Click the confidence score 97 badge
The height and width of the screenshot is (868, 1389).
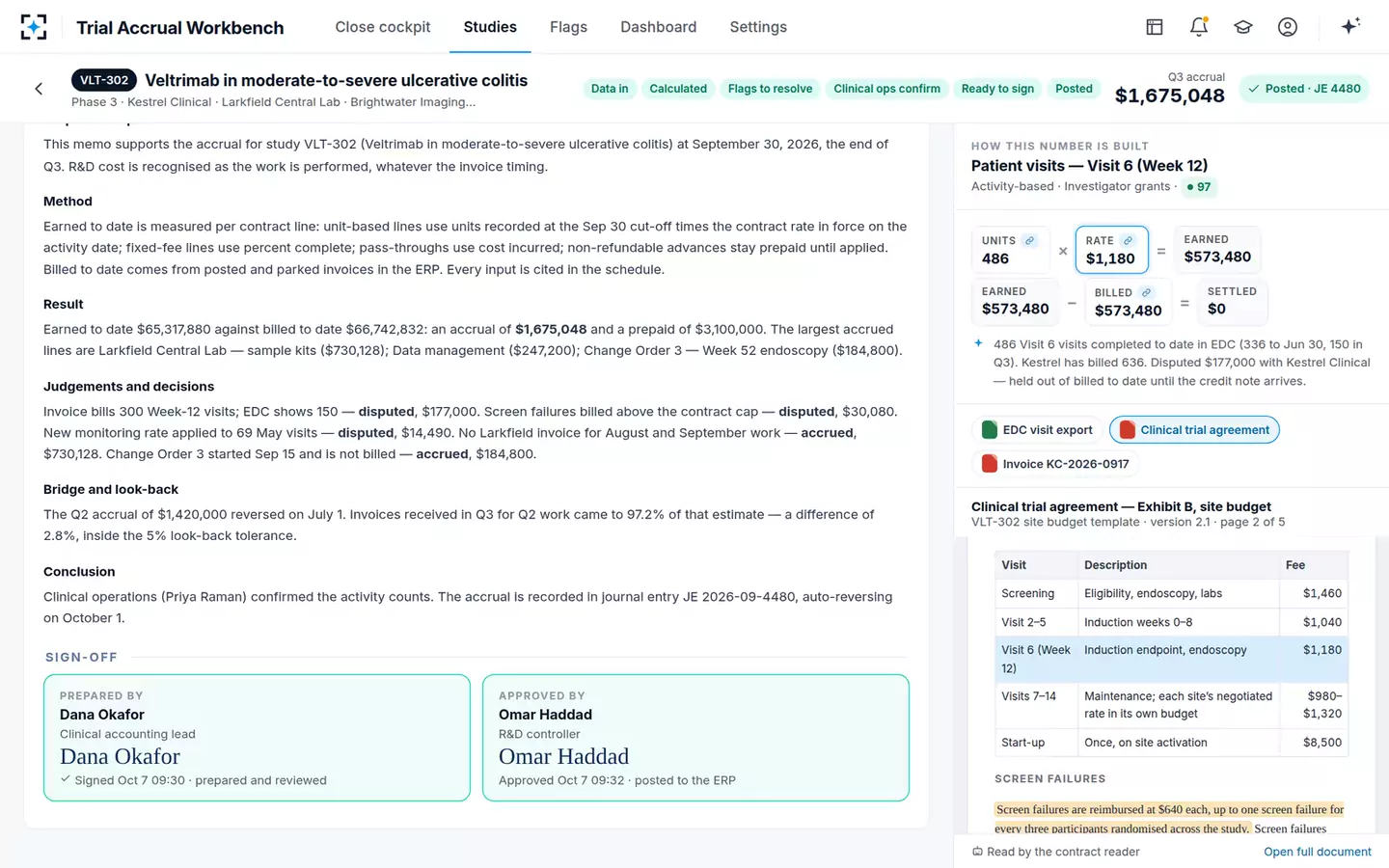pos(1199,187)
